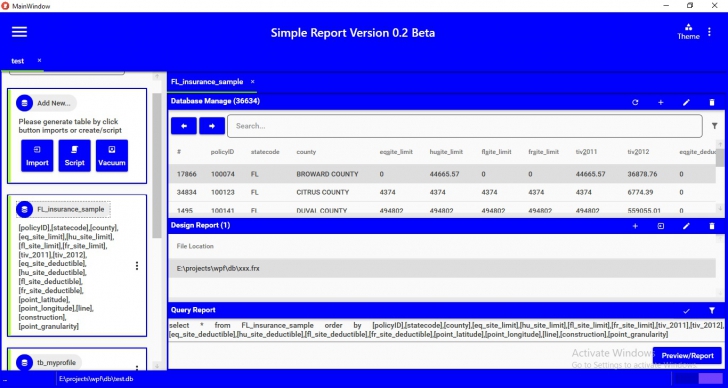The width and height of the screenshot is (728, 388).
Task: Select the DUVAL COUNTY row
Action: pyautogui.click(x=442, y=209)
